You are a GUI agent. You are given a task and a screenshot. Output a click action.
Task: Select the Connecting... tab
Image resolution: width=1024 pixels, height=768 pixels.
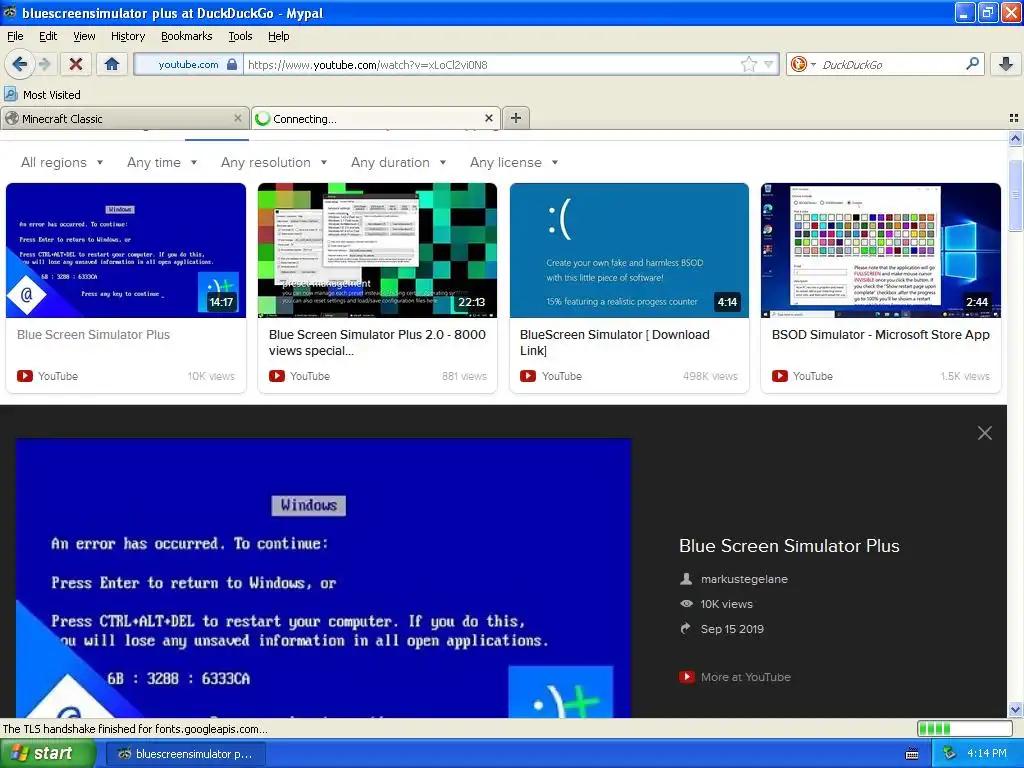pyautogui.click(x=376, y=118)
